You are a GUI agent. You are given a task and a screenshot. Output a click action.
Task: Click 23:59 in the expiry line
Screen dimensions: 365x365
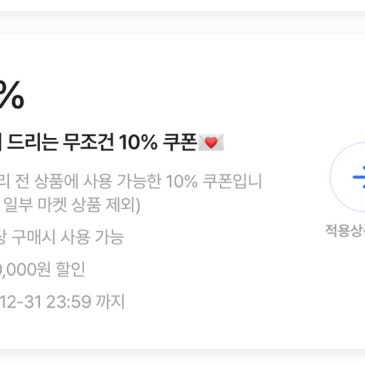click(69, 302)
